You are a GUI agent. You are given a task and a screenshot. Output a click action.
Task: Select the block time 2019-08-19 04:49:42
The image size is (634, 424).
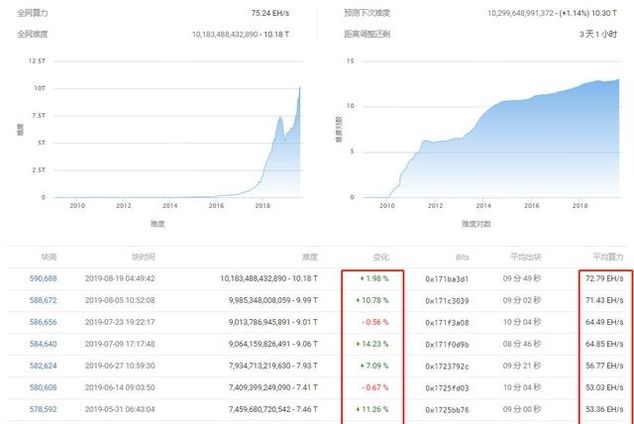120,278
